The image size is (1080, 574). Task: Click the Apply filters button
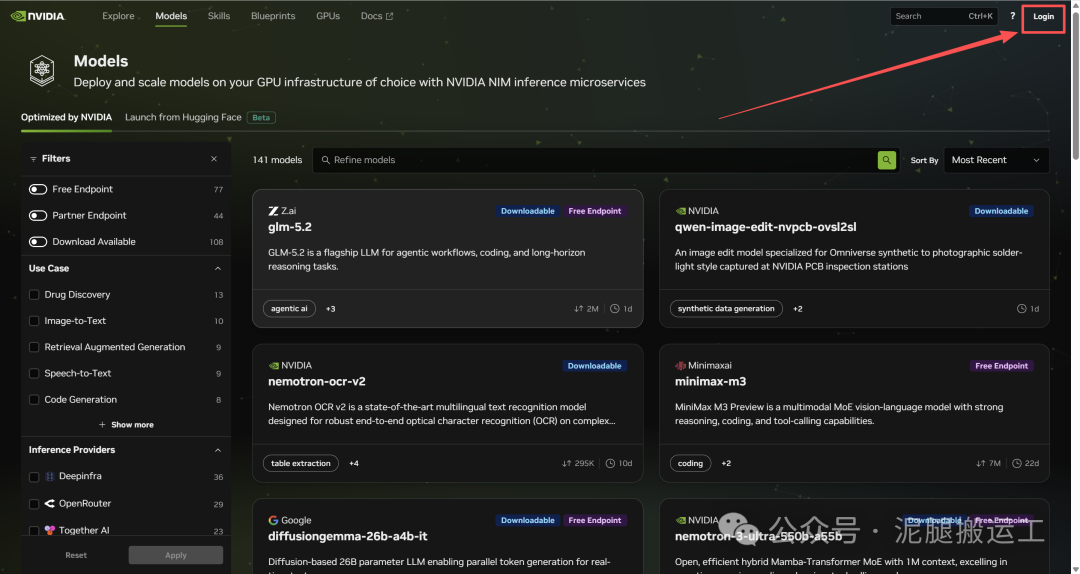(176, 555)
